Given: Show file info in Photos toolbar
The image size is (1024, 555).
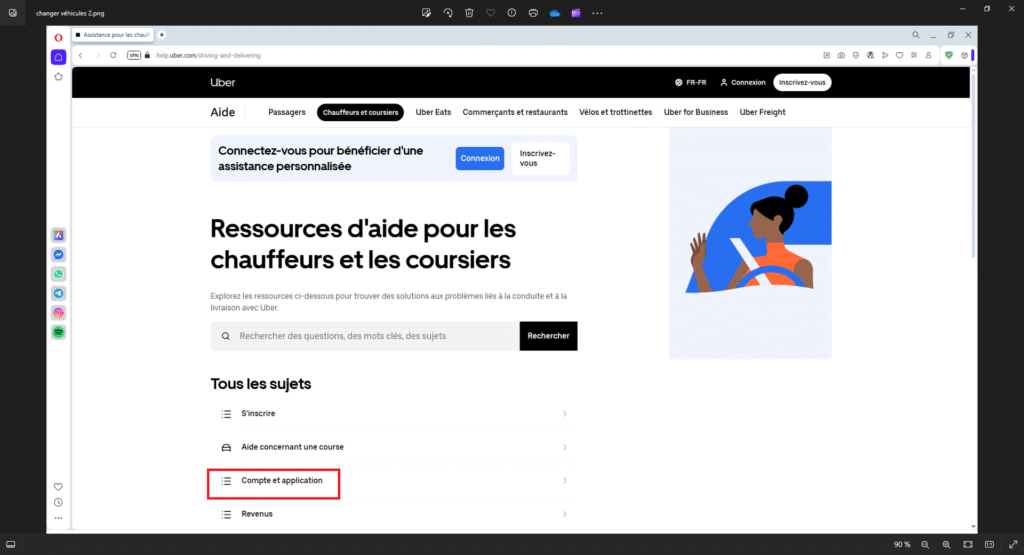Looking at the screenshot, I should [x=511, y=13].
